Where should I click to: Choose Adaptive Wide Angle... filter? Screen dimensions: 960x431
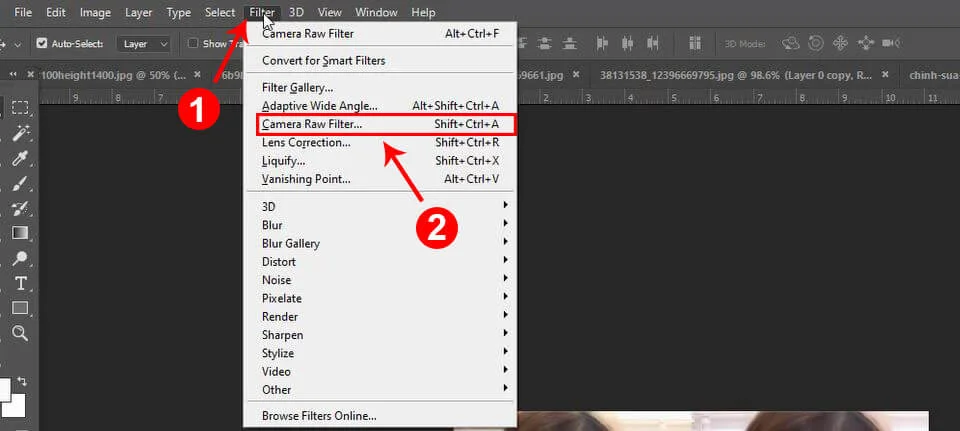tap(380, 106)
